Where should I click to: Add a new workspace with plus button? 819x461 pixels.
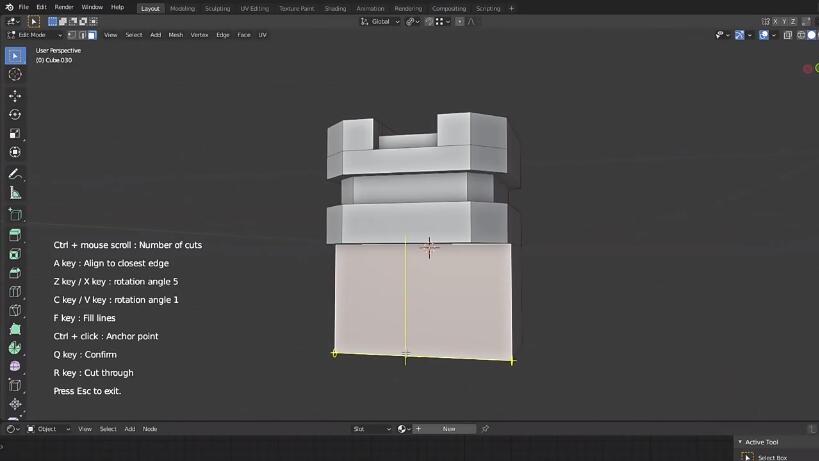511,8
